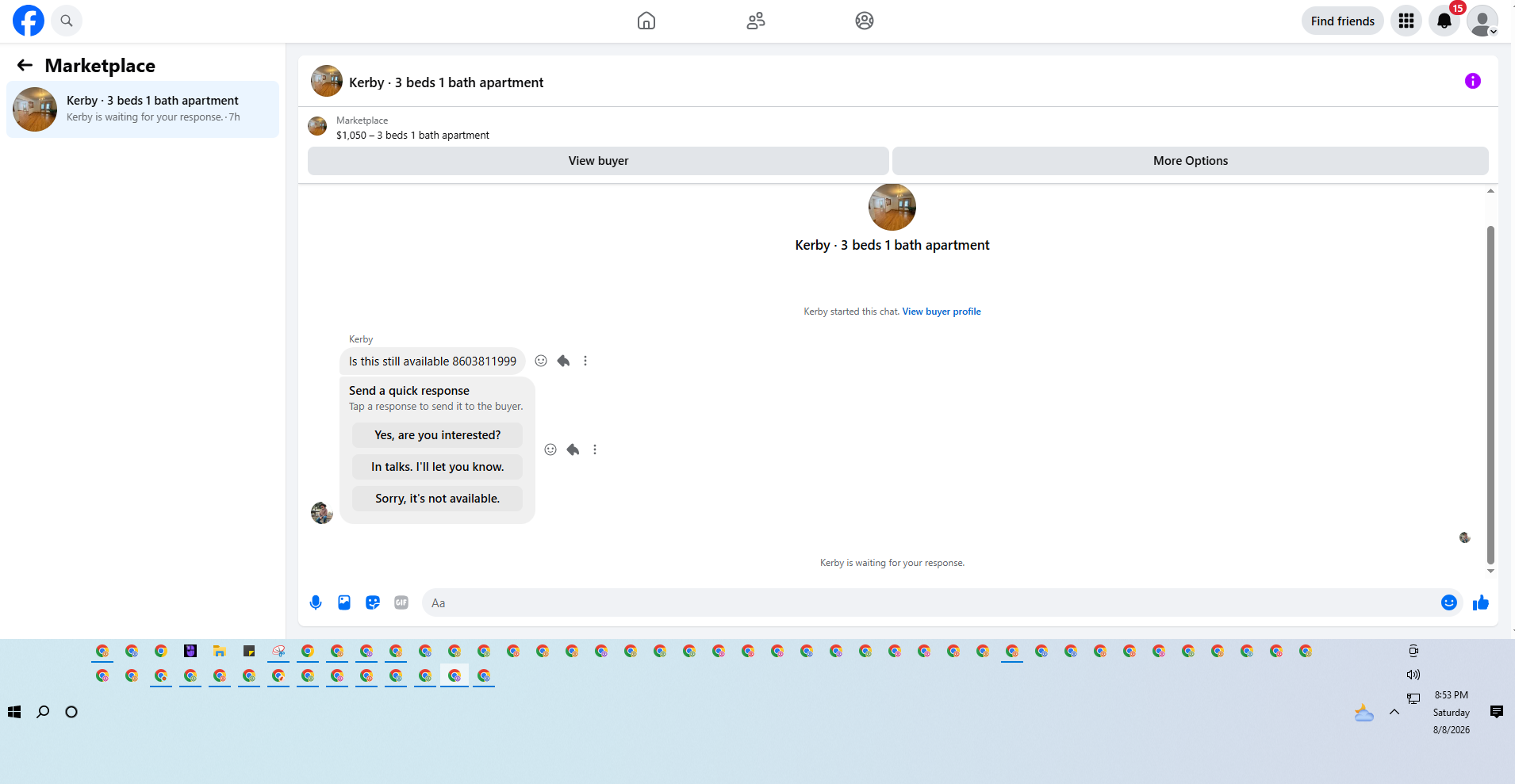
Task: Go back using the arrow beside Marketplace
Action: (x=25, y=65)
